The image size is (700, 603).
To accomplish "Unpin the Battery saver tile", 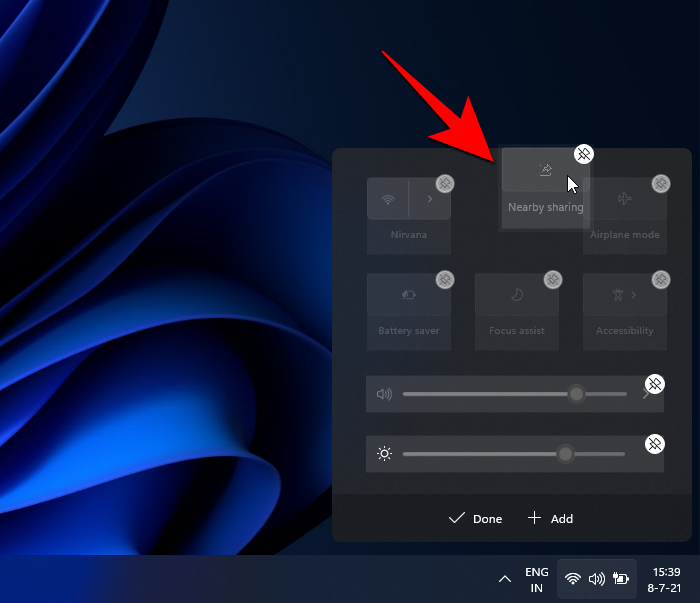I will [445, 279].
